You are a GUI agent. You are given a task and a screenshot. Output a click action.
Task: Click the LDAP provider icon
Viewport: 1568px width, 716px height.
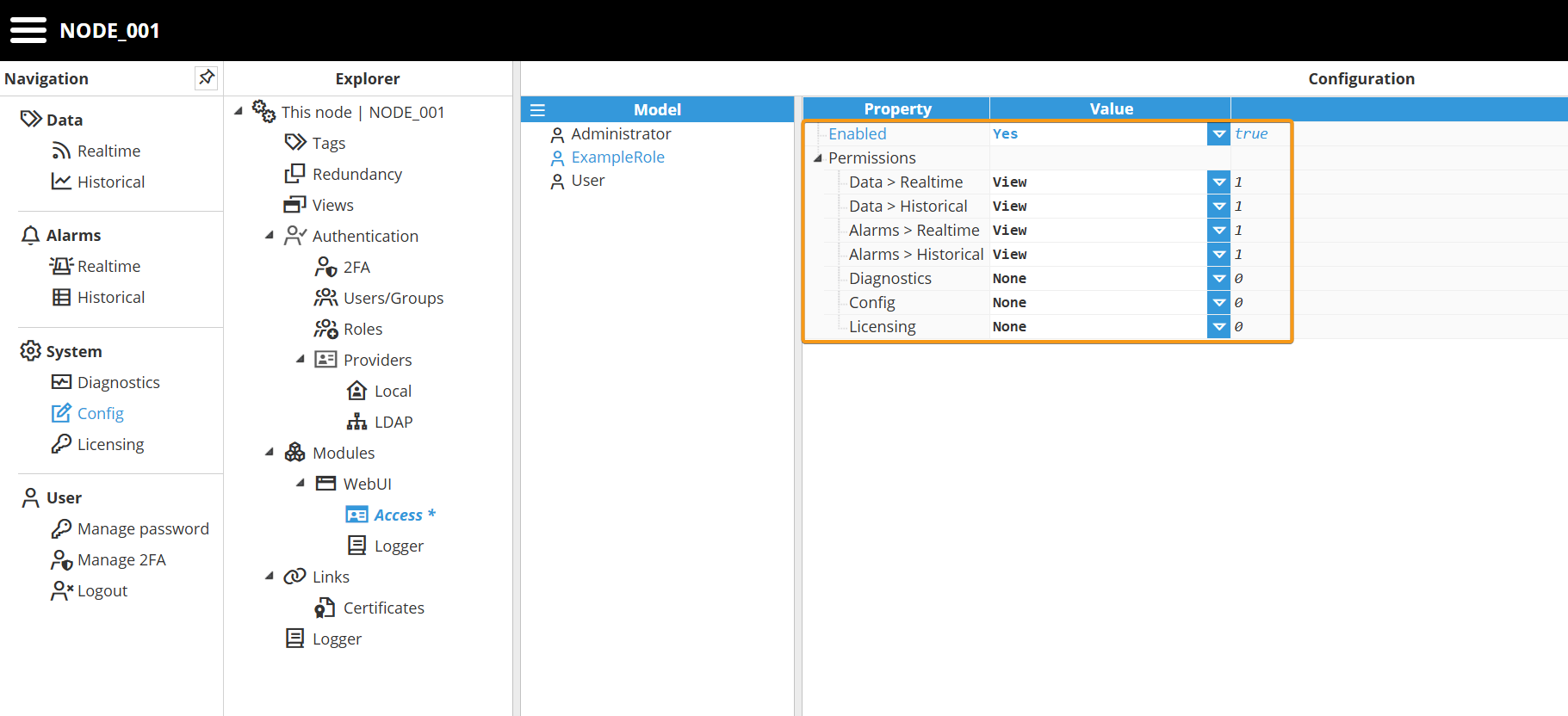tap(356, 422)
